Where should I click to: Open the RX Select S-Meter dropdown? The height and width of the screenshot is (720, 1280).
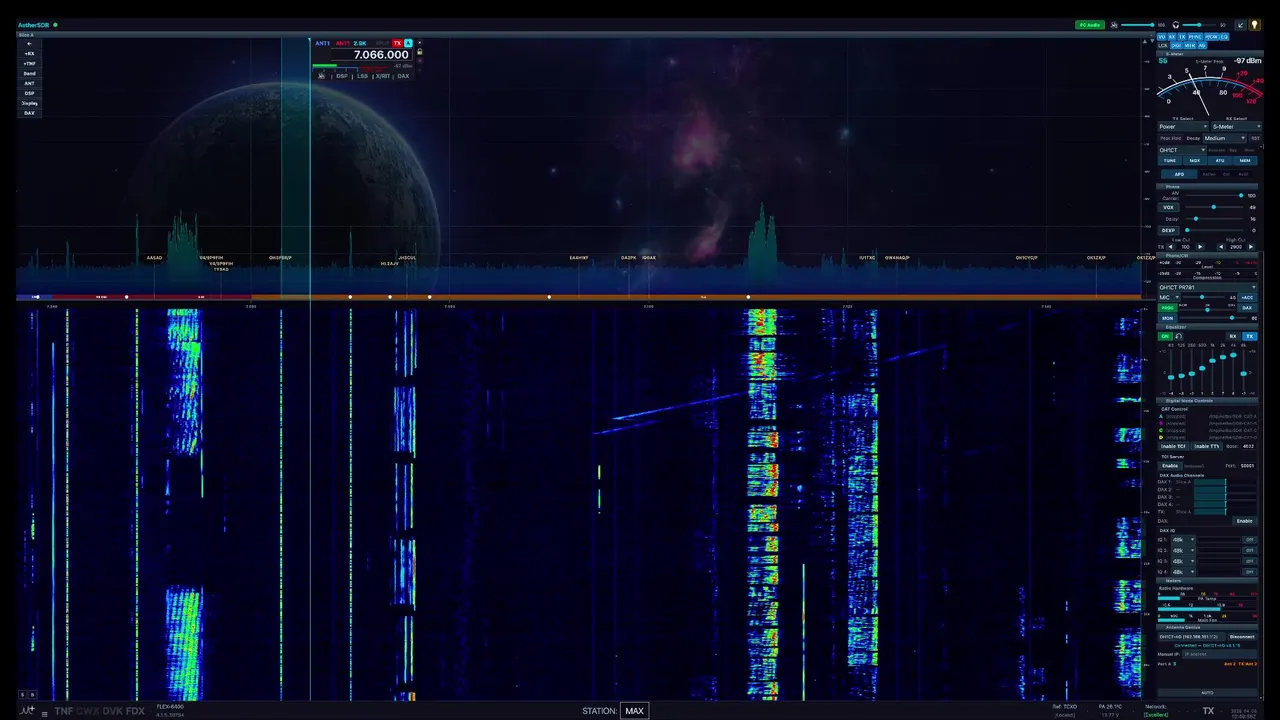pos(1236,127)
